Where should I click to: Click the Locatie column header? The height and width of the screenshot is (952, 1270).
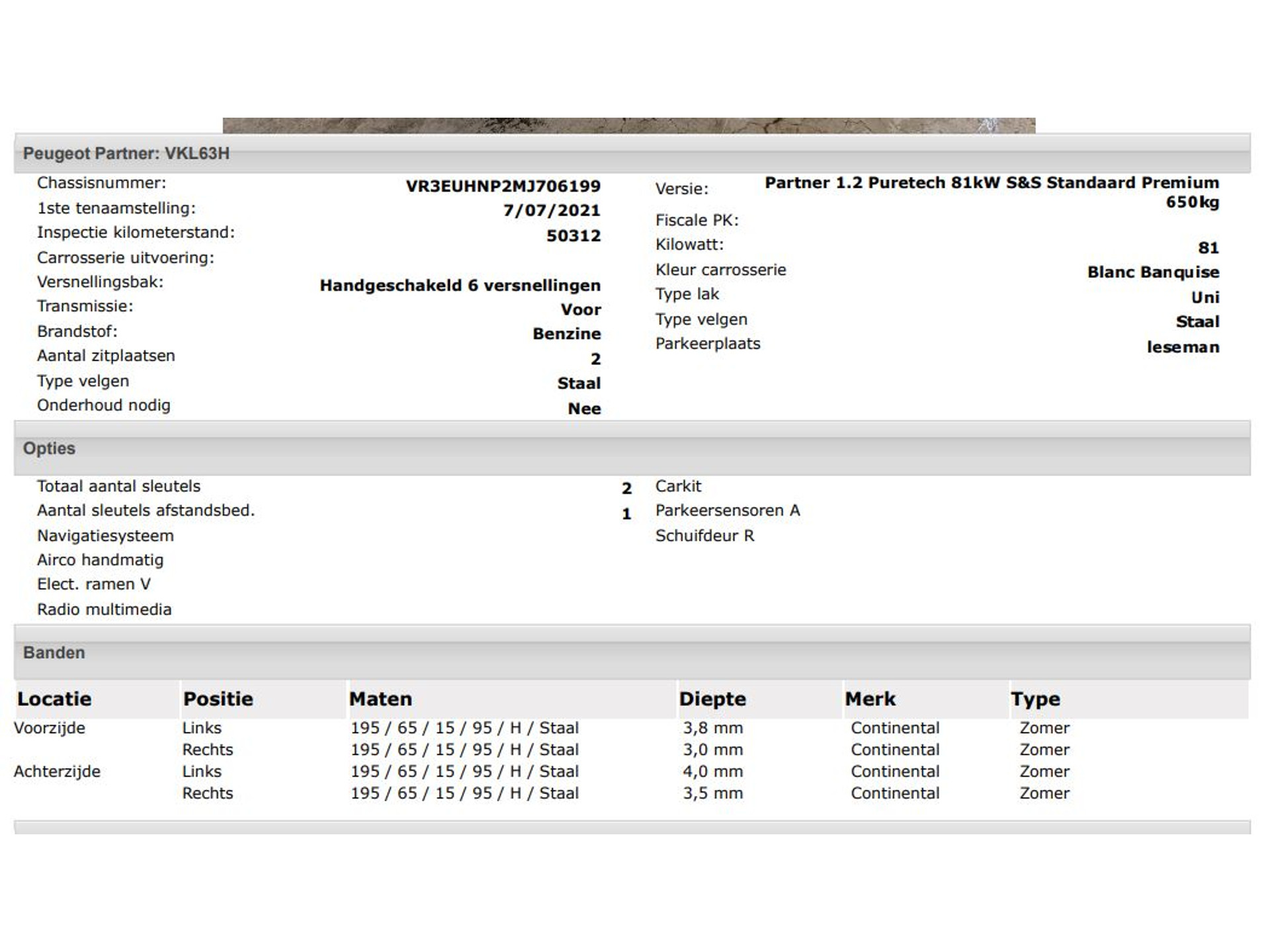pos(54,699)
